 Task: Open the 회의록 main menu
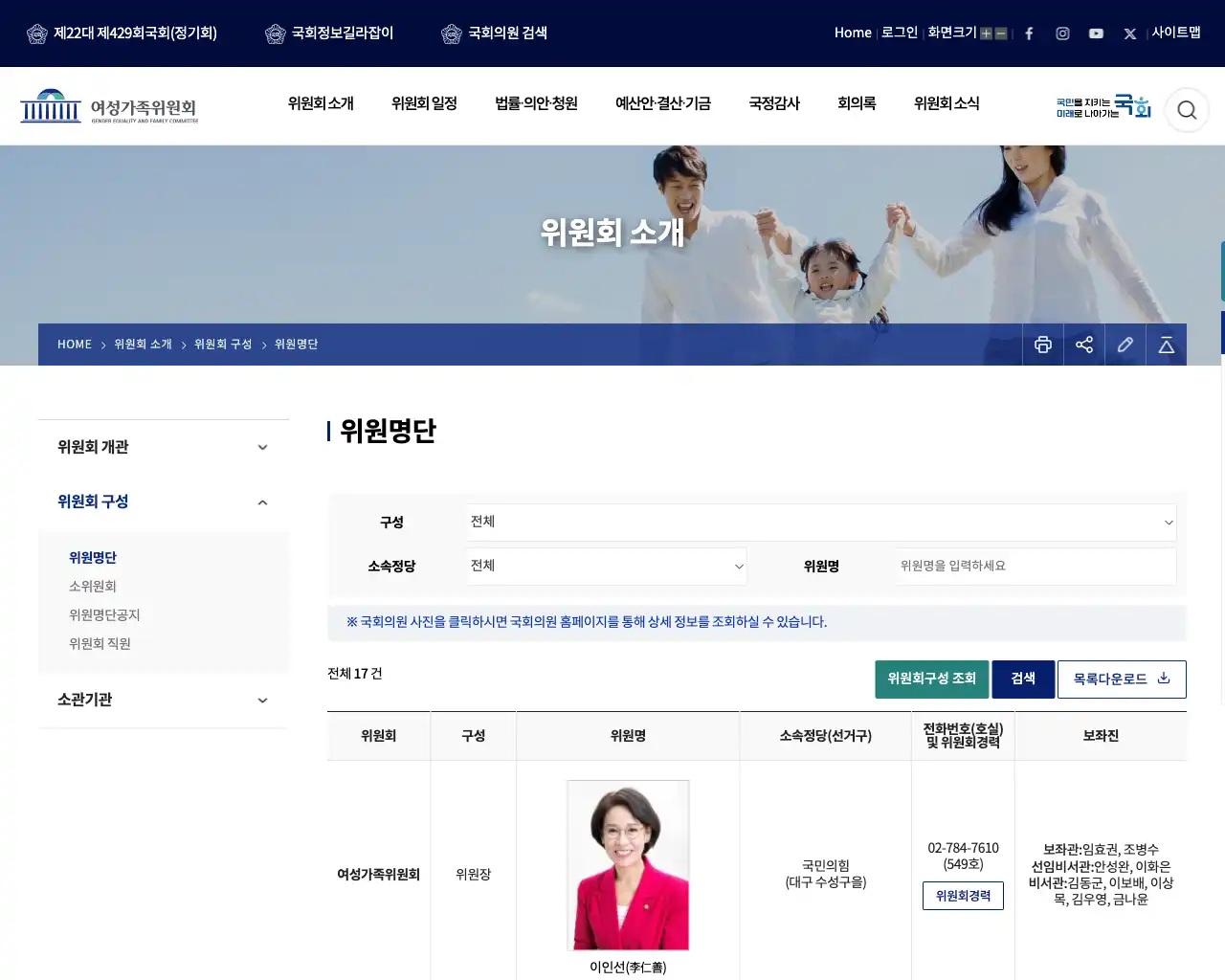point(857,103)
